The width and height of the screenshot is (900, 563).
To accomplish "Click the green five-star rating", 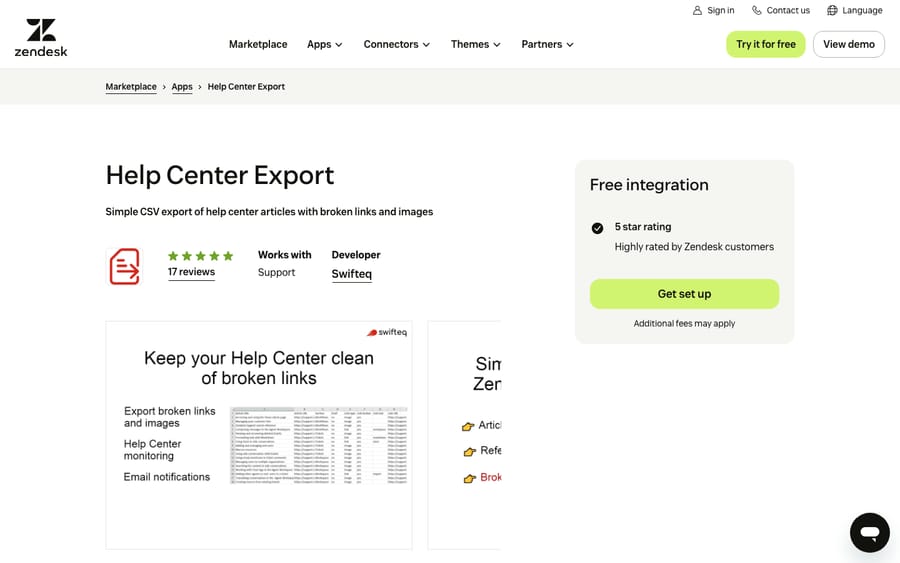I will pos(200,256).
